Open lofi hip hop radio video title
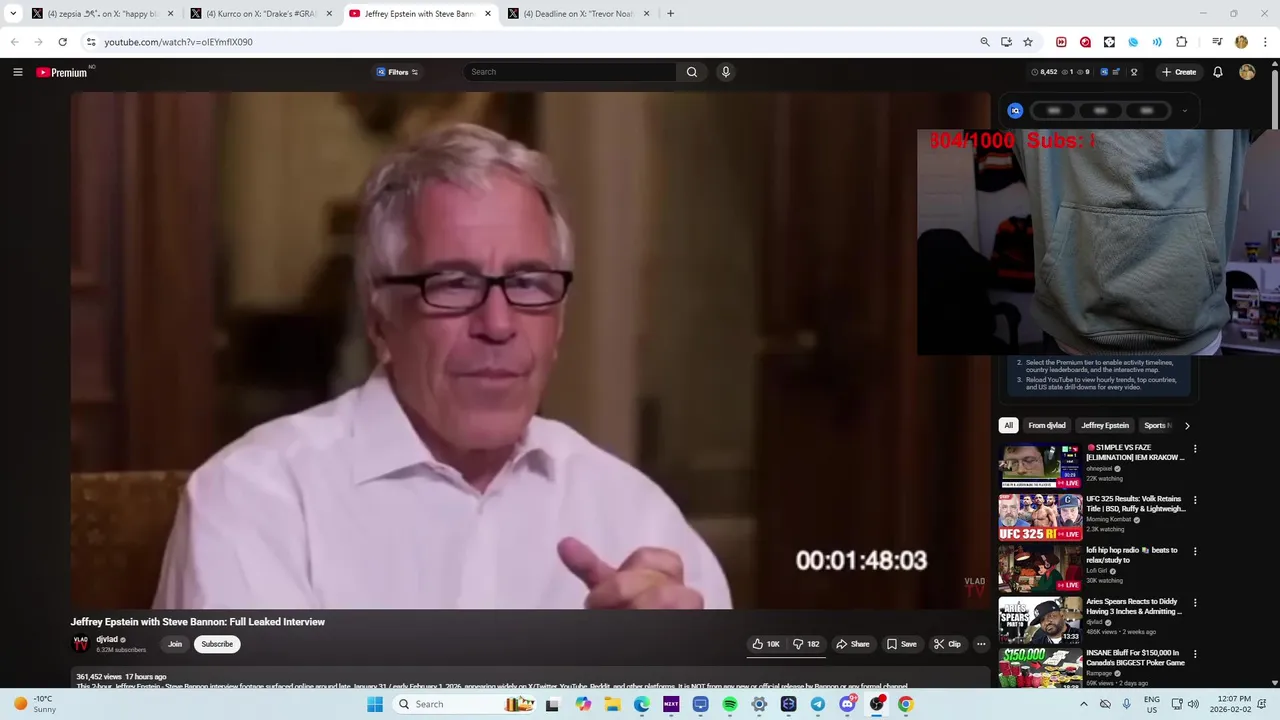The height and width of the screenshot is (720, 1280). pyautogui.click(x=1132, y=555)
